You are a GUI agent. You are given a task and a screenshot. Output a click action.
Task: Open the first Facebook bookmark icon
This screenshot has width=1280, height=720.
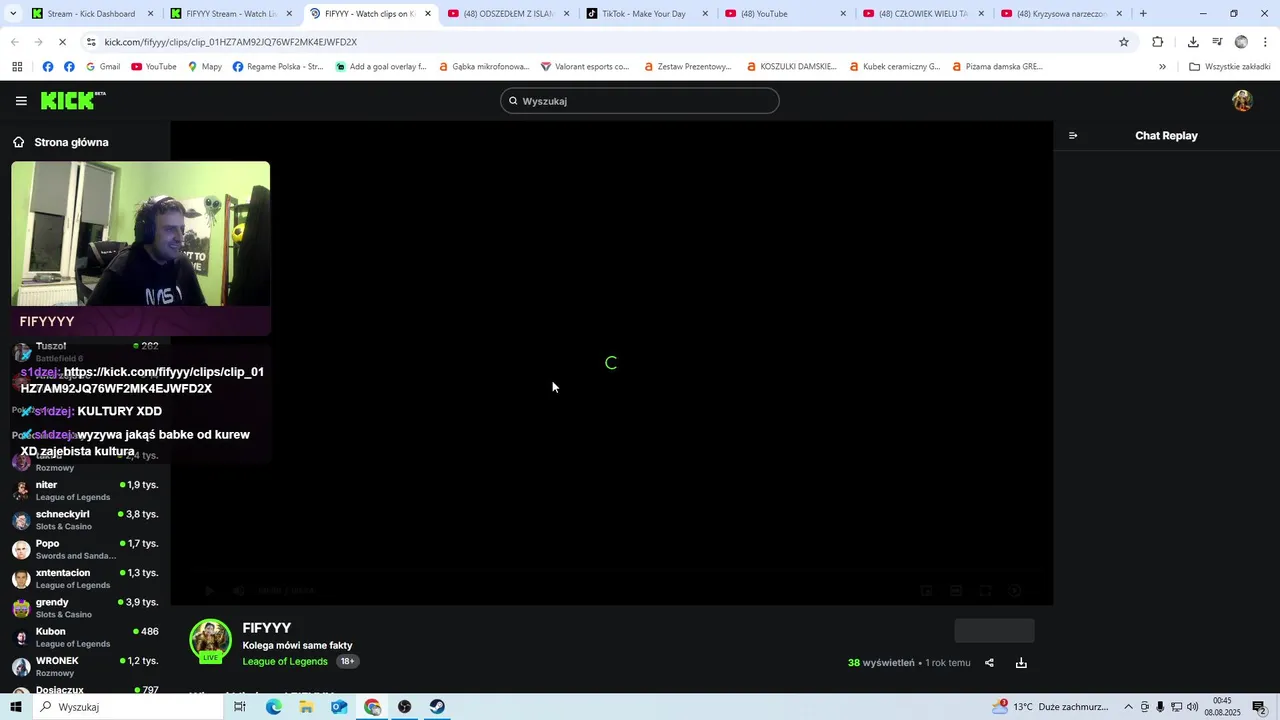coord(48,67)
